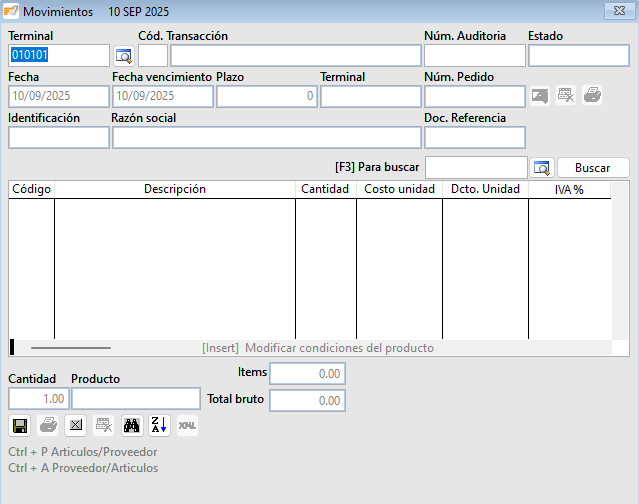Image resolution: width=639 pixels, height=504 pixels.
Task: Open lookup icon next to Terminal field
Action: pos(124,55)
